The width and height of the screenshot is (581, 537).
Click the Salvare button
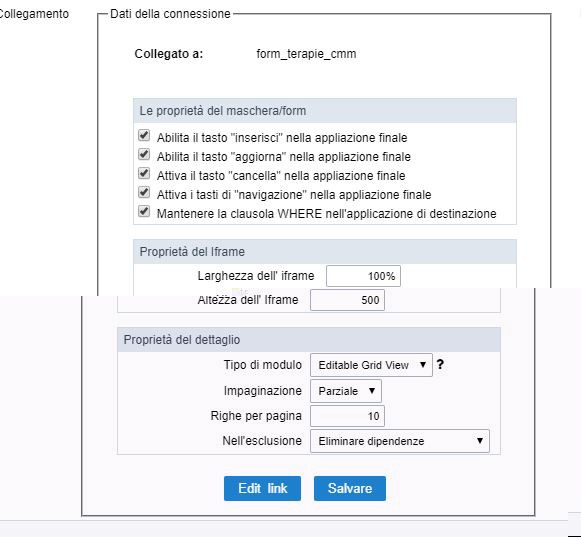[350, 488]
